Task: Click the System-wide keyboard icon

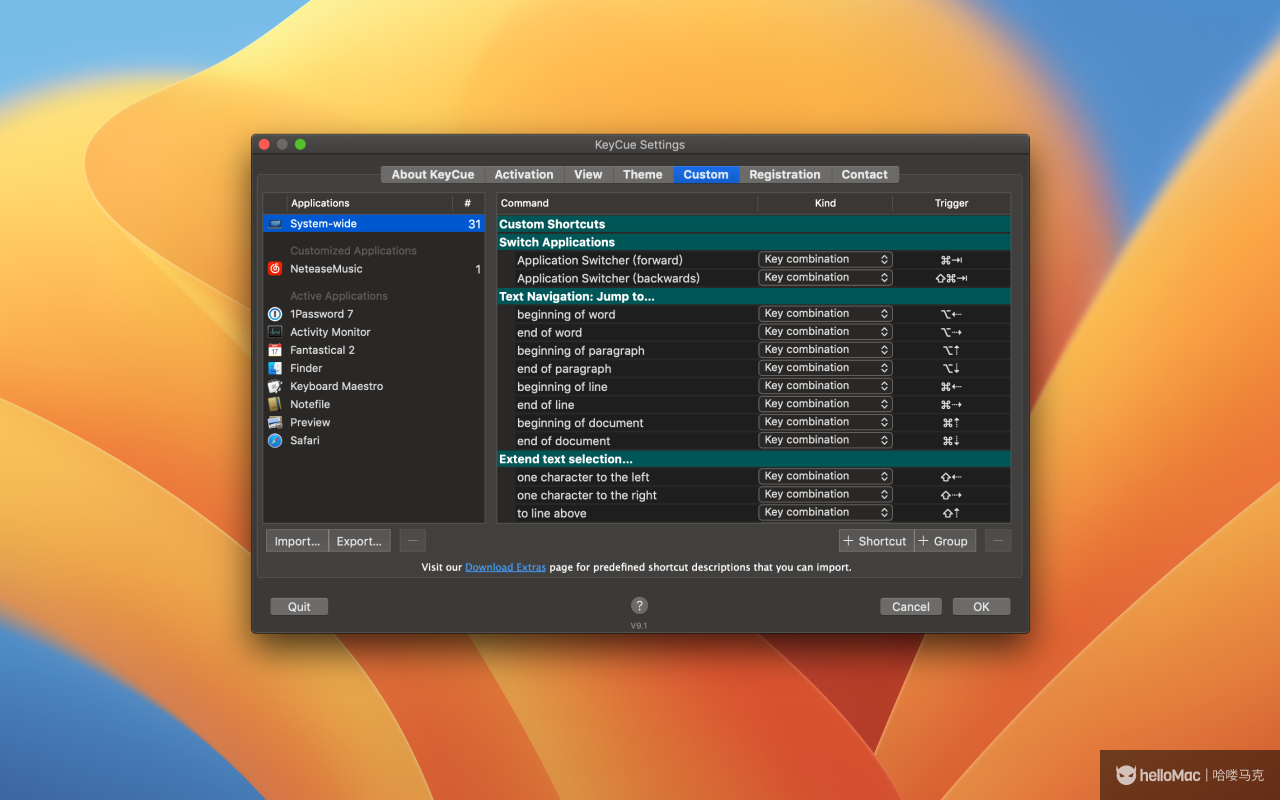Action: [x=275, y=224]
